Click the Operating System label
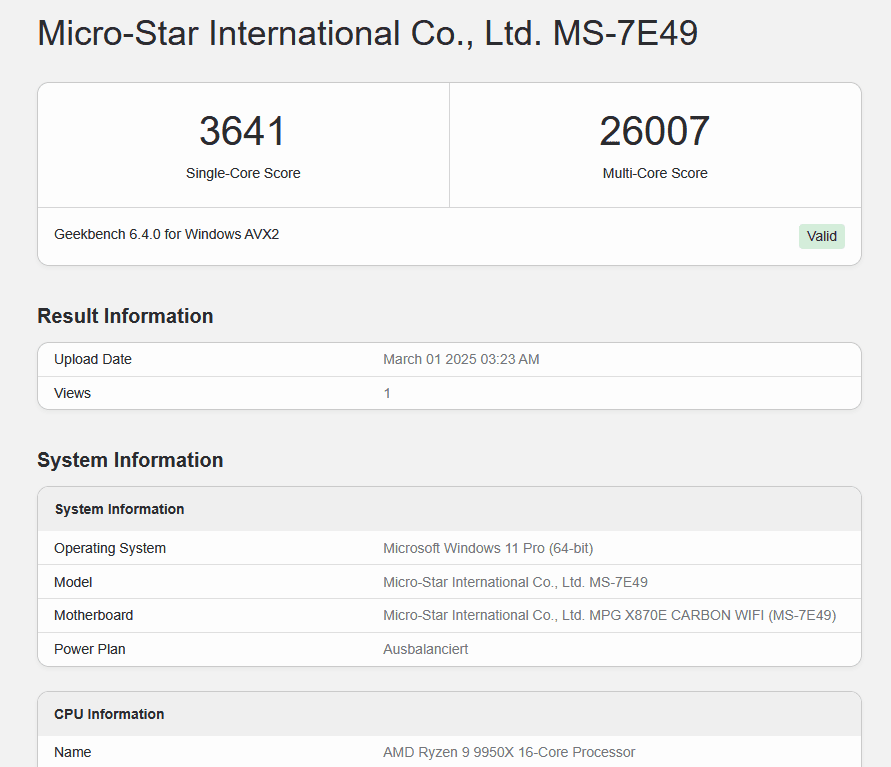 tap(110, 548)
